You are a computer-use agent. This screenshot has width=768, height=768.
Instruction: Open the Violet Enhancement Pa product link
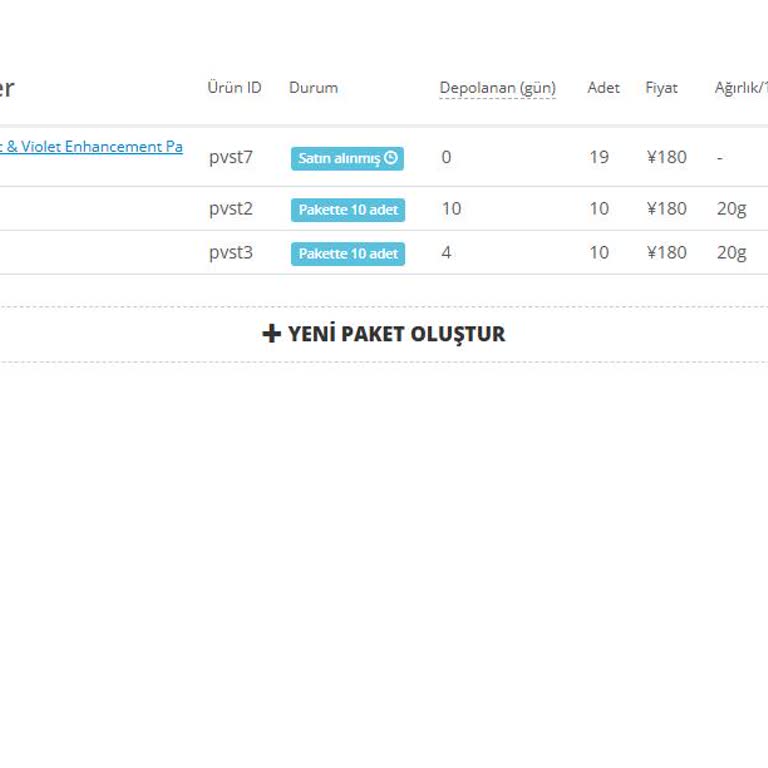click(x=91, y=146)
